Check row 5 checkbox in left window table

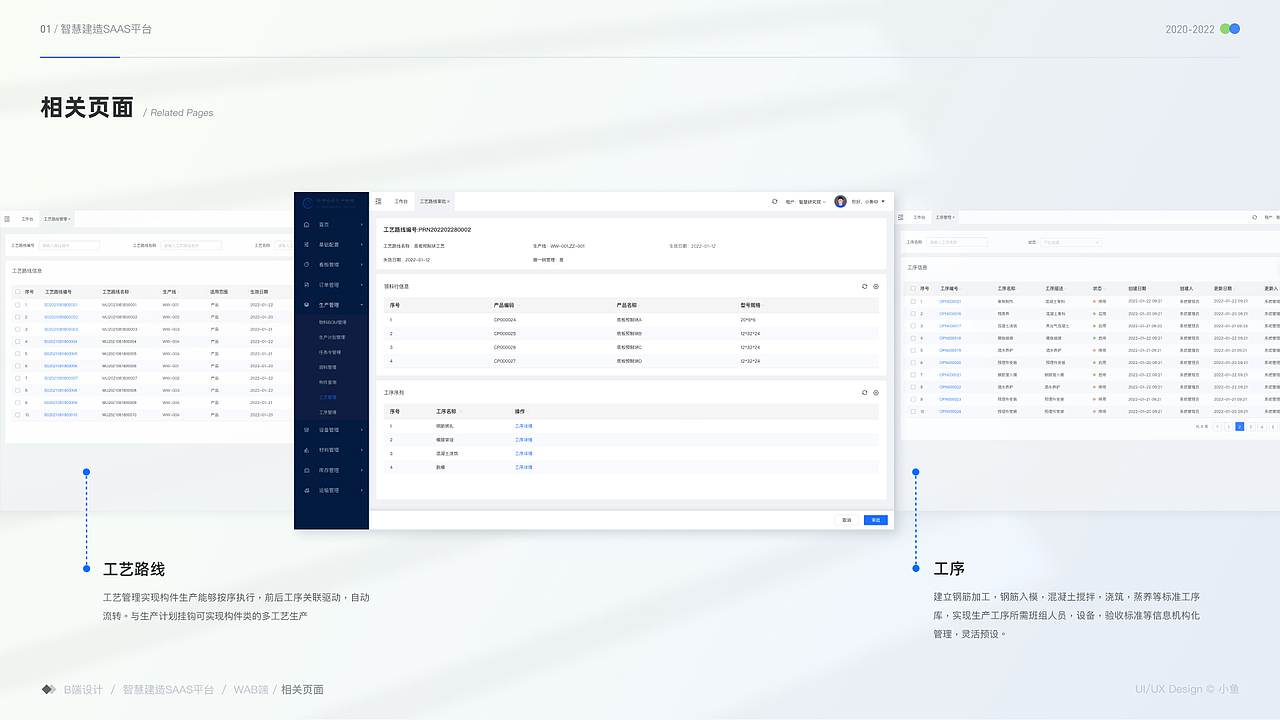click(x=17, y=353)
